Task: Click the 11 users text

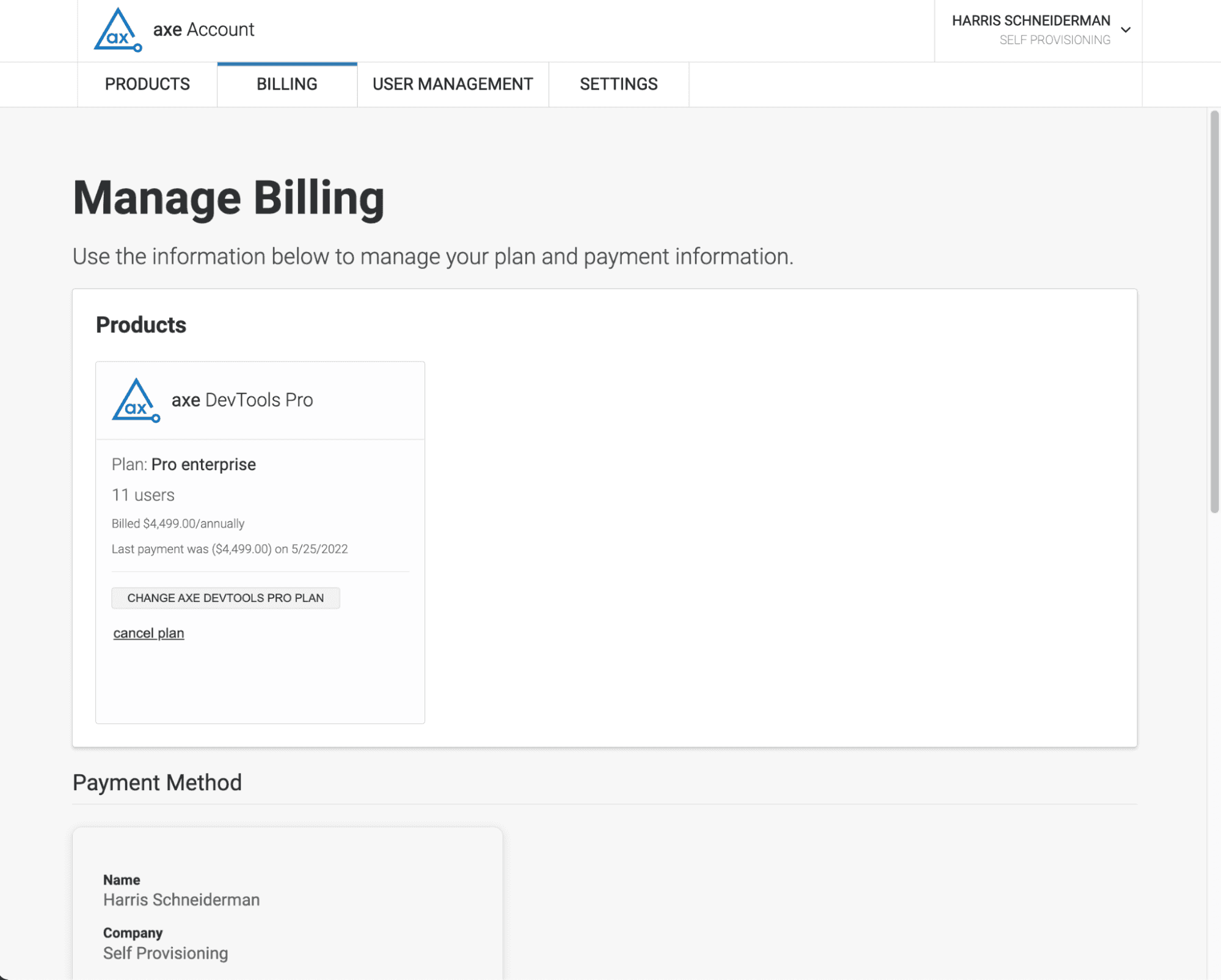Action: pyautogui.click(x=143, y=495)
